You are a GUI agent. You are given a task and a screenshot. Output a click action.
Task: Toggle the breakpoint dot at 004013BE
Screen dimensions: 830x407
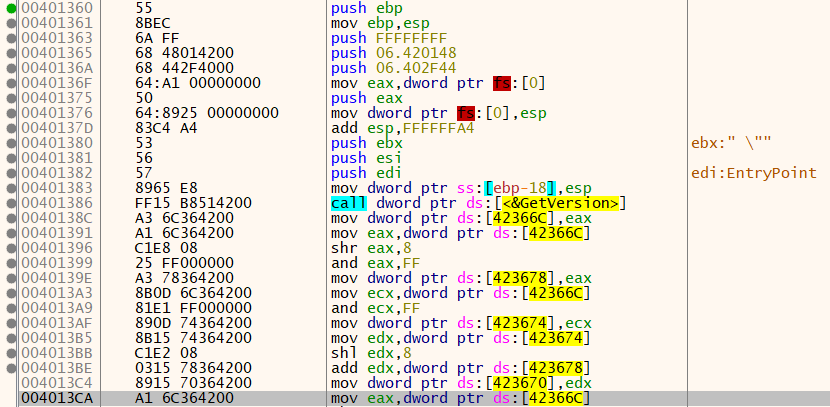point(10,368)
